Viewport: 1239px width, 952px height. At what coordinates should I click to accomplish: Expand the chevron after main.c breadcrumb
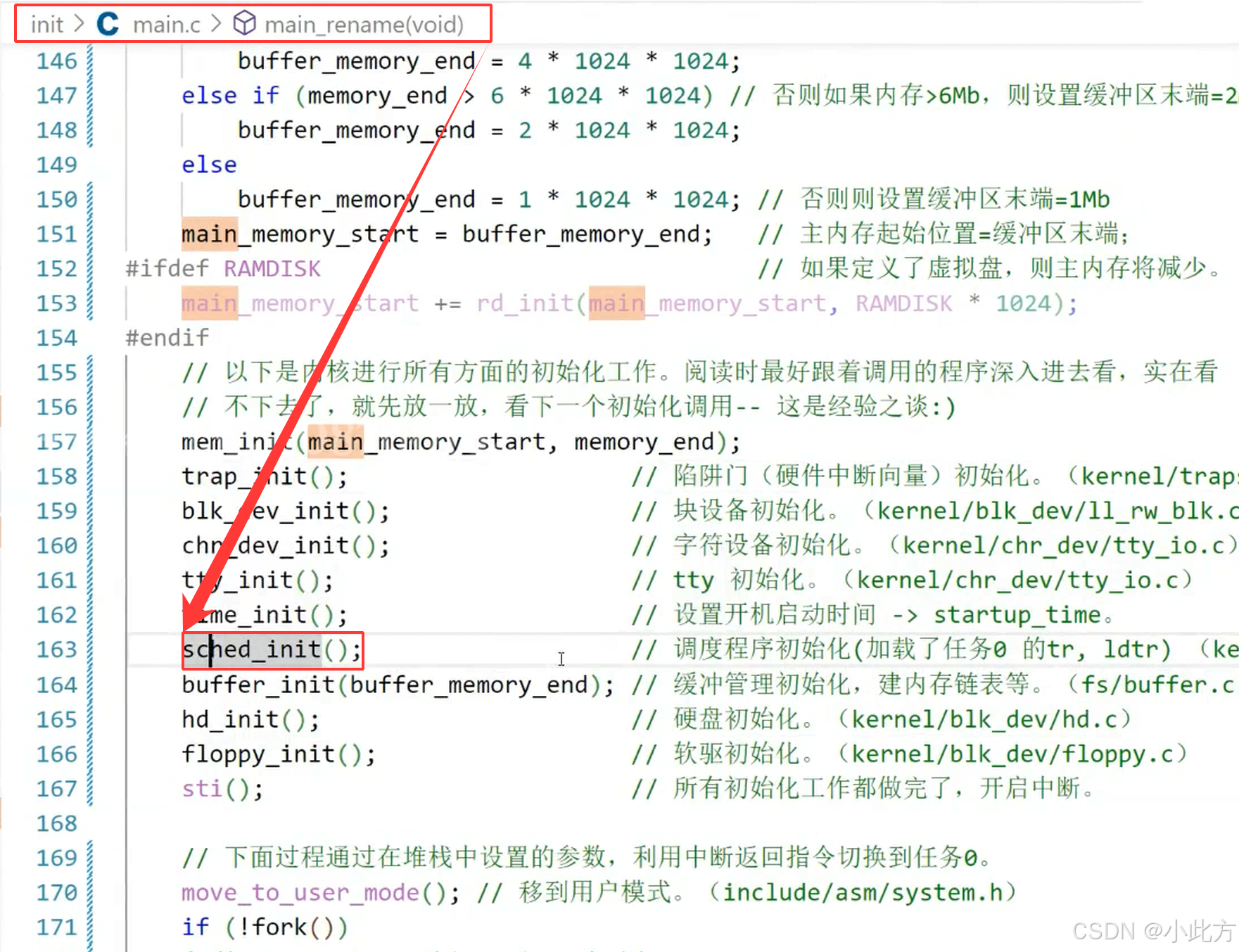click(x=217, y=24)
